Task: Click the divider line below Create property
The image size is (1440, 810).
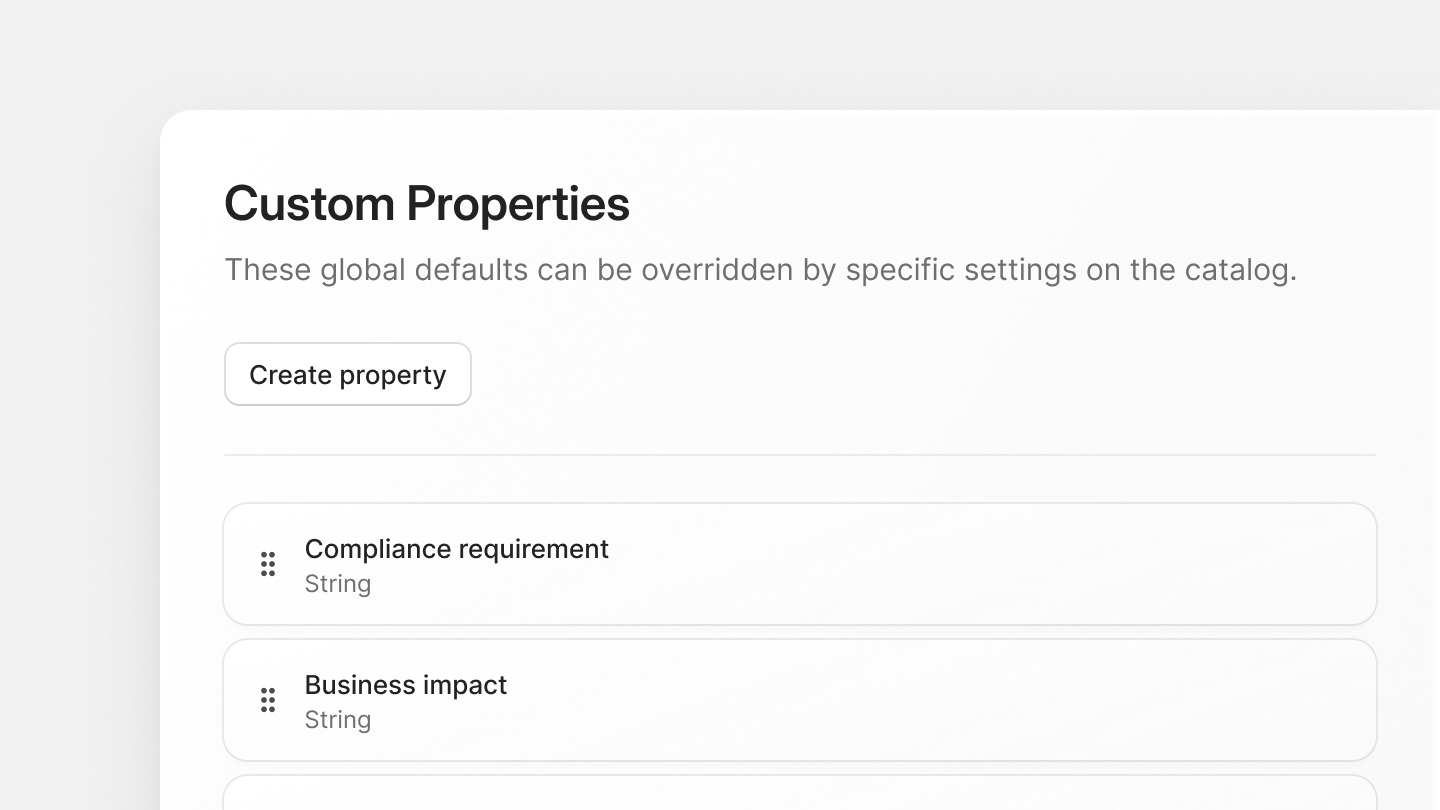Action: tap(800, 455)
